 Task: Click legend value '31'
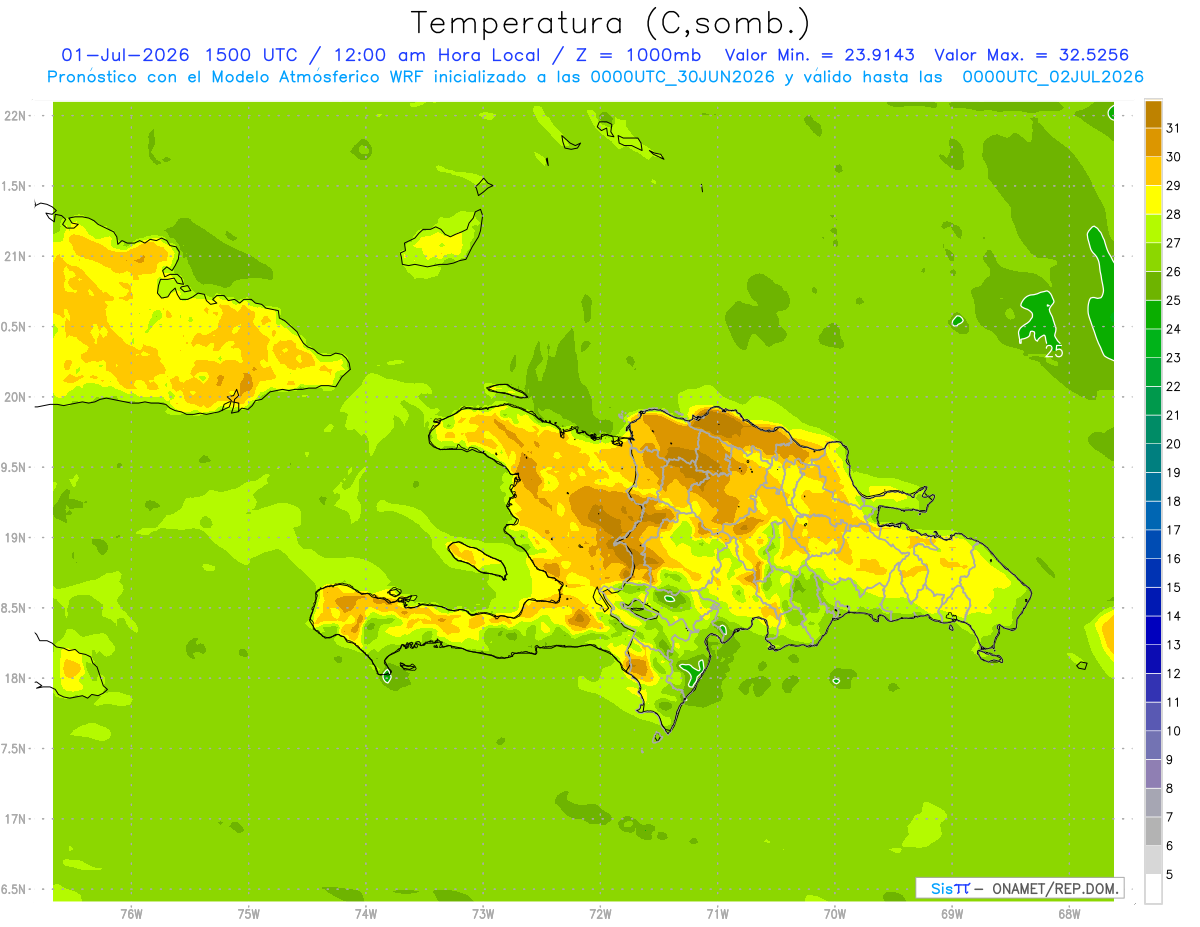click(x=1173, y=128)
